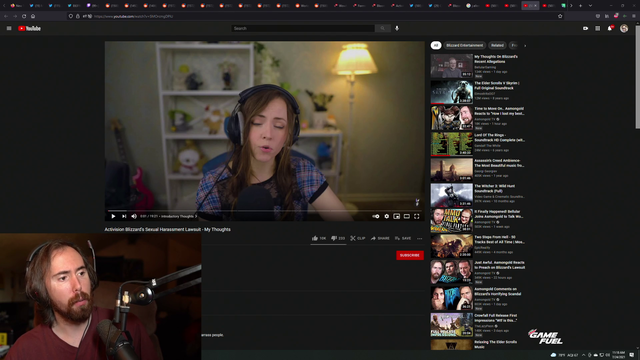
Task: Toggle the autoplay switch in the player
Action: 376,216
